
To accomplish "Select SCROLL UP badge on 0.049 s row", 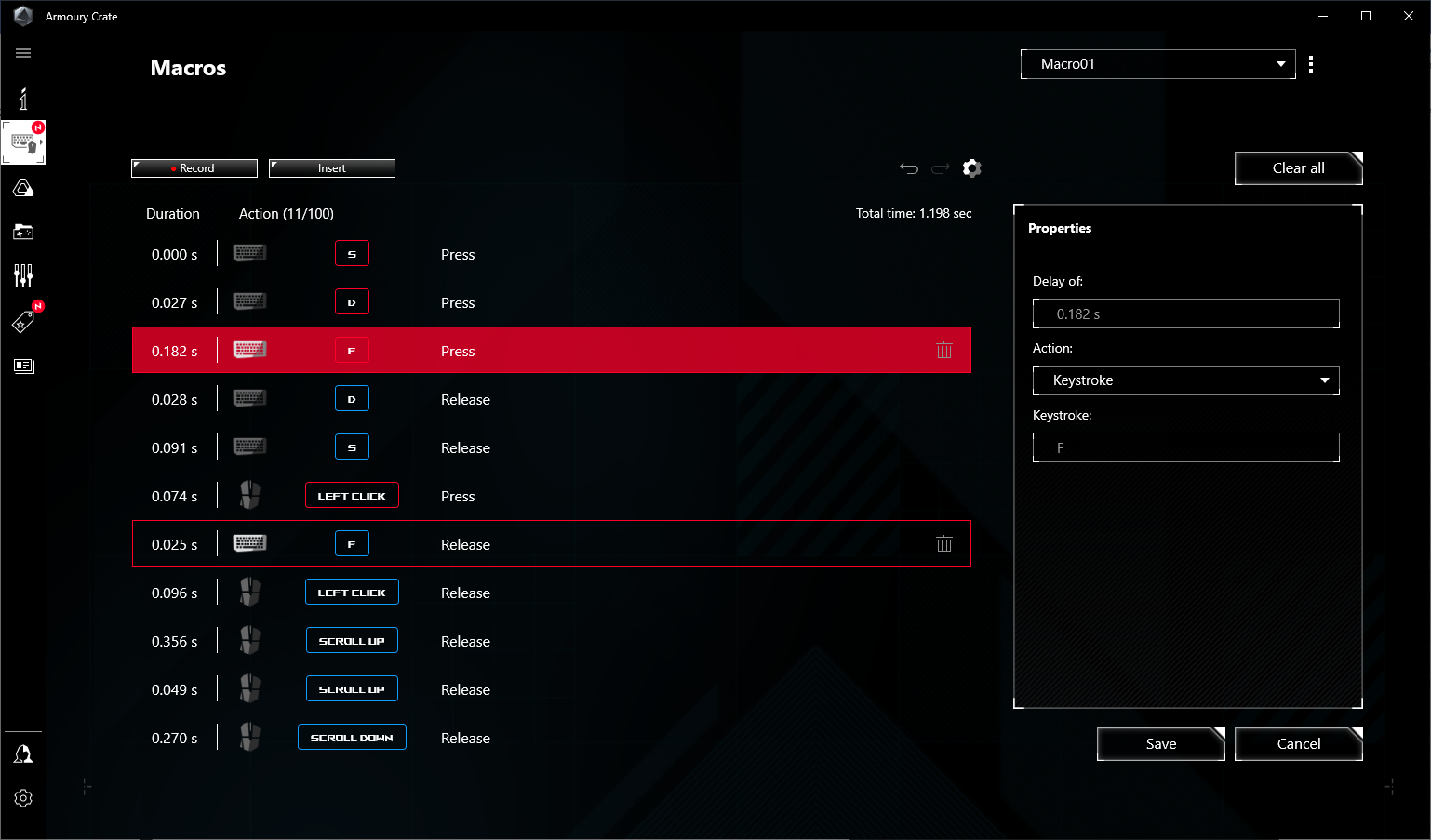I will pyautogui.click(x=352, y=688).
